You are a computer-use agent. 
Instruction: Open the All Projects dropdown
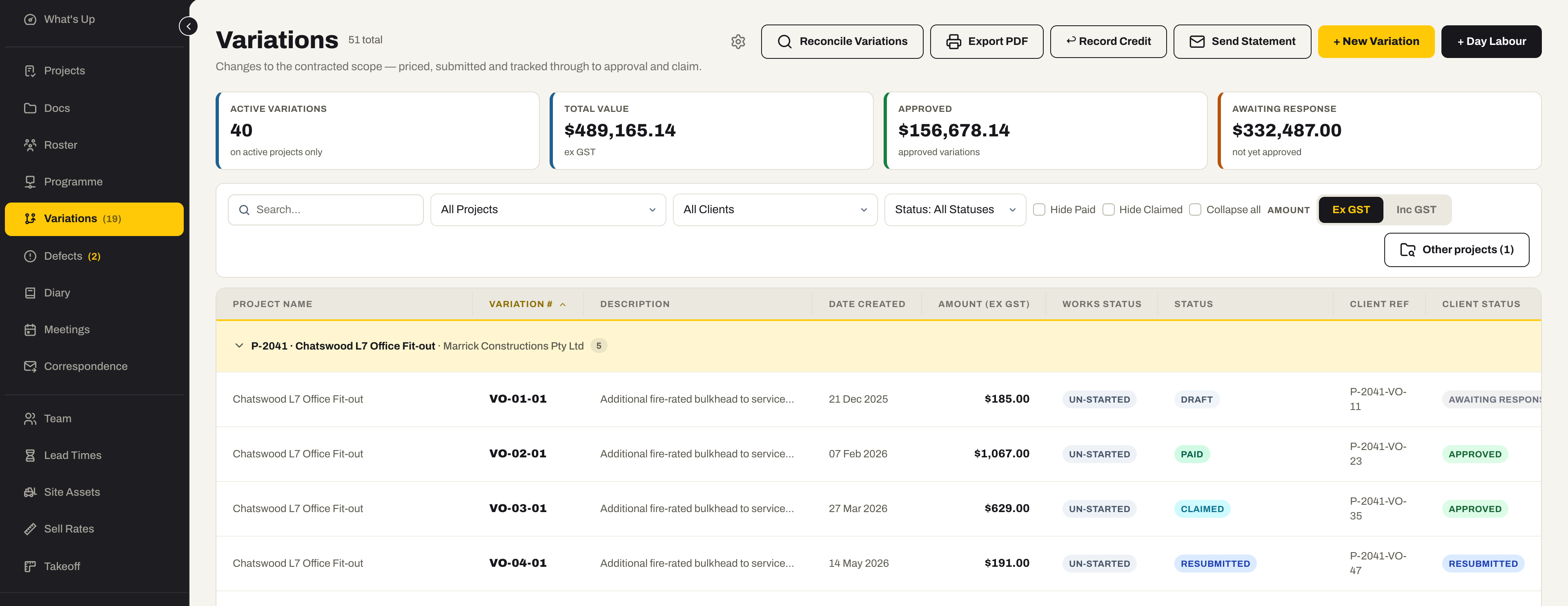(x=548, y=209)
